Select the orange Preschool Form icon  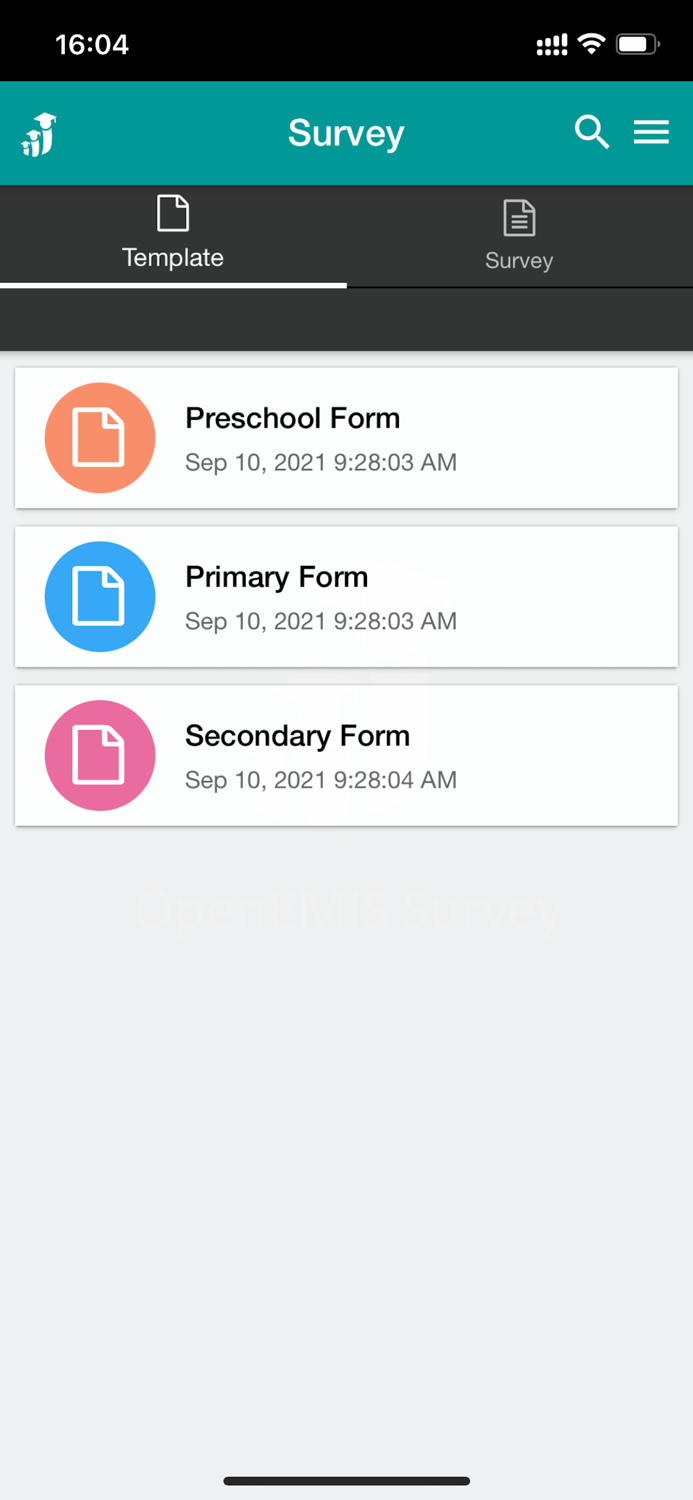tap(100, 437)
